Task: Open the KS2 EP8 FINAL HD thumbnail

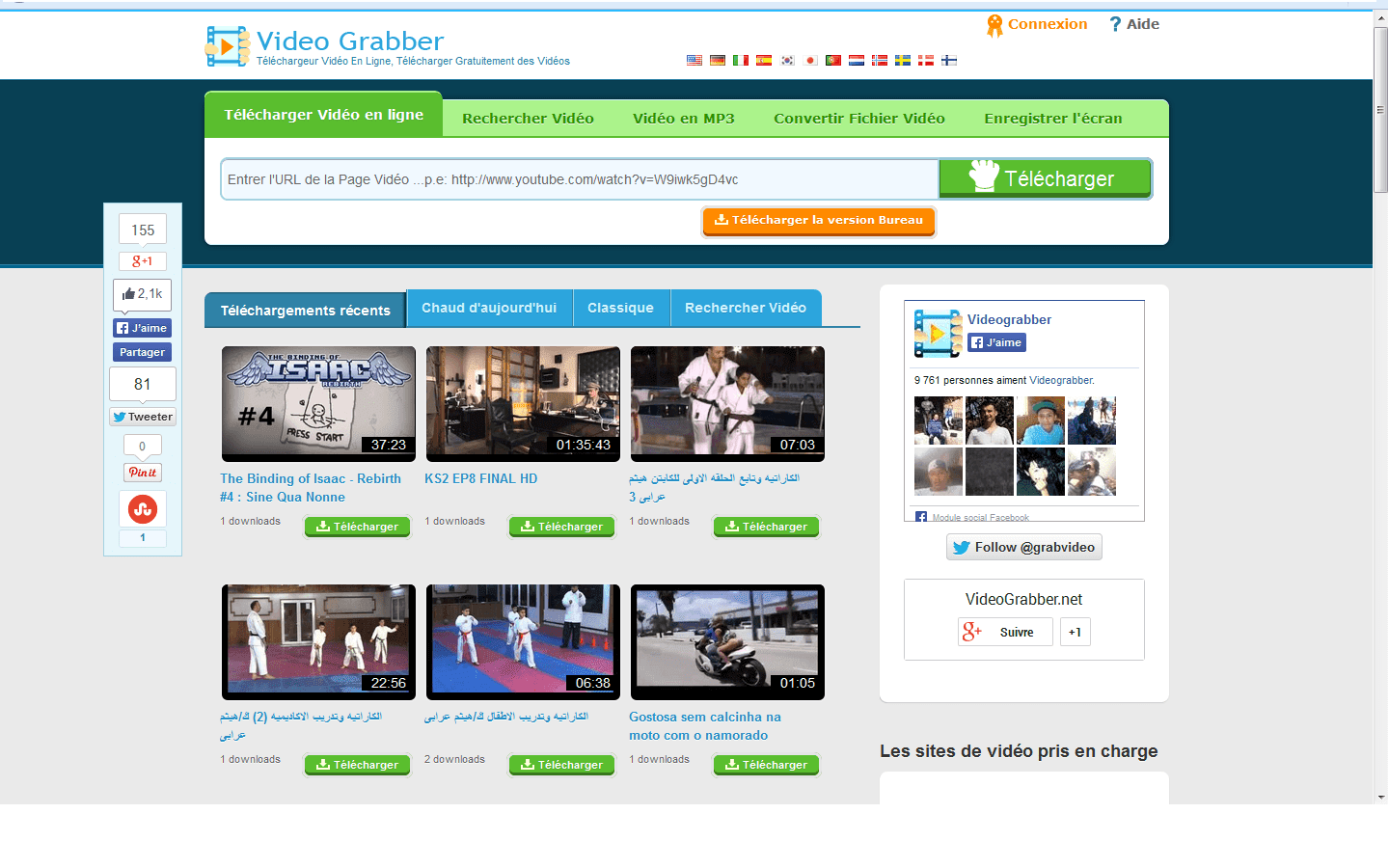Action: [523, 404]
